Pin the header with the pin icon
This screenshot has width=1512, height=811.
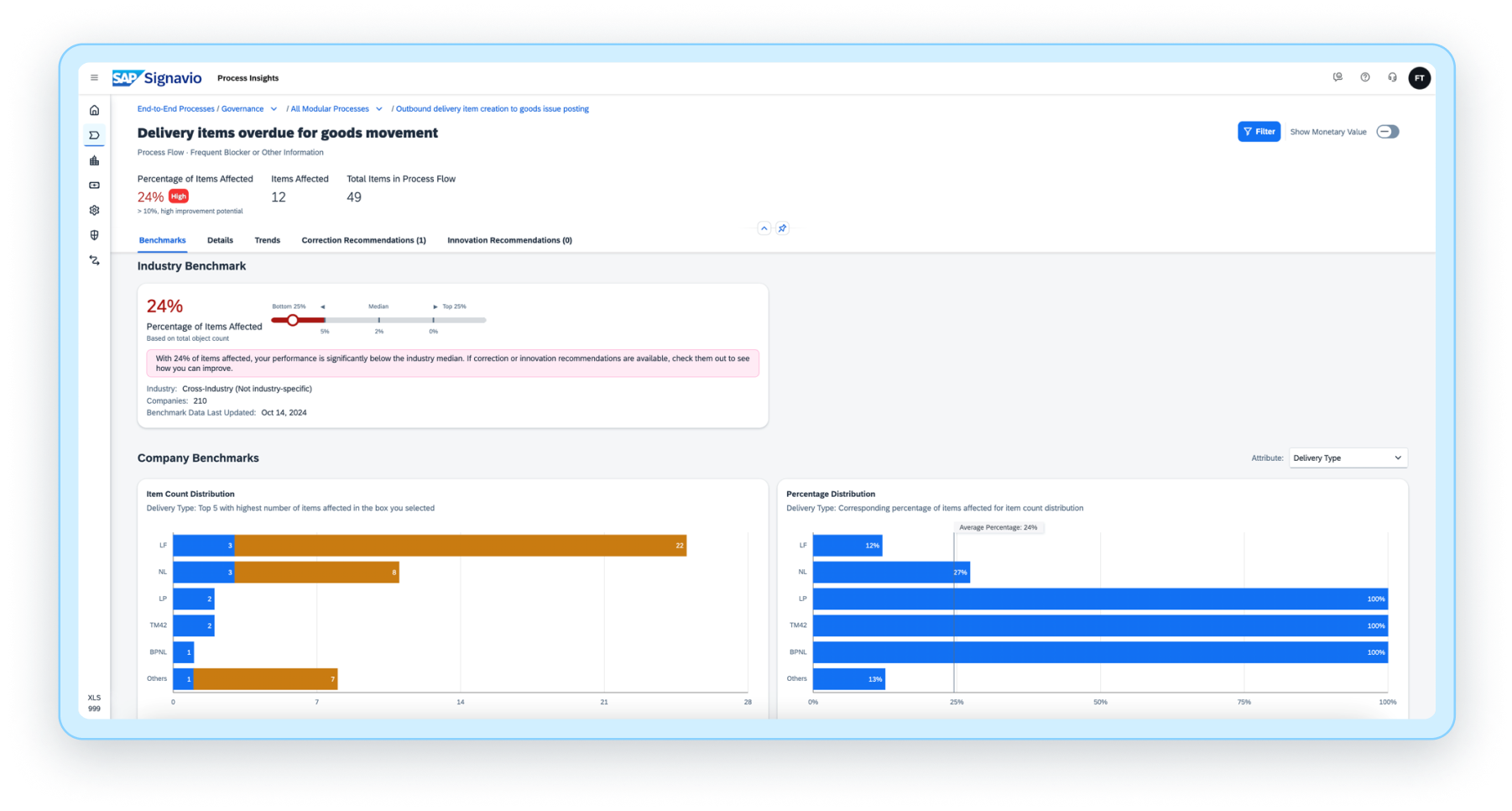click(x=782, y=228)
